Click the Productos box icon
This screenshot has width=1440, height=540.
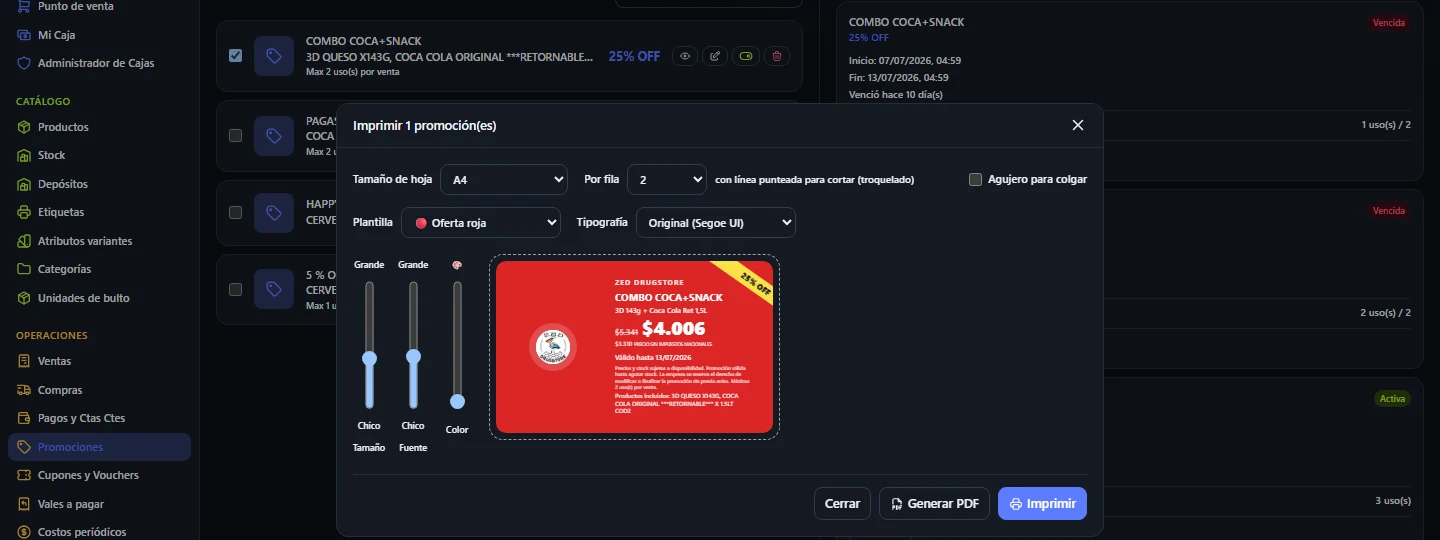click(x=24, y=127)
